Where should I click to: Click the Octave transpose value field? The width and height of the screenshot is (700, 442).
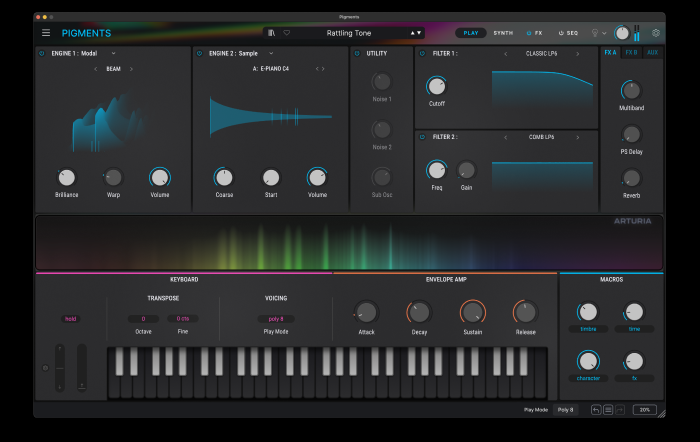coord(143,319)
